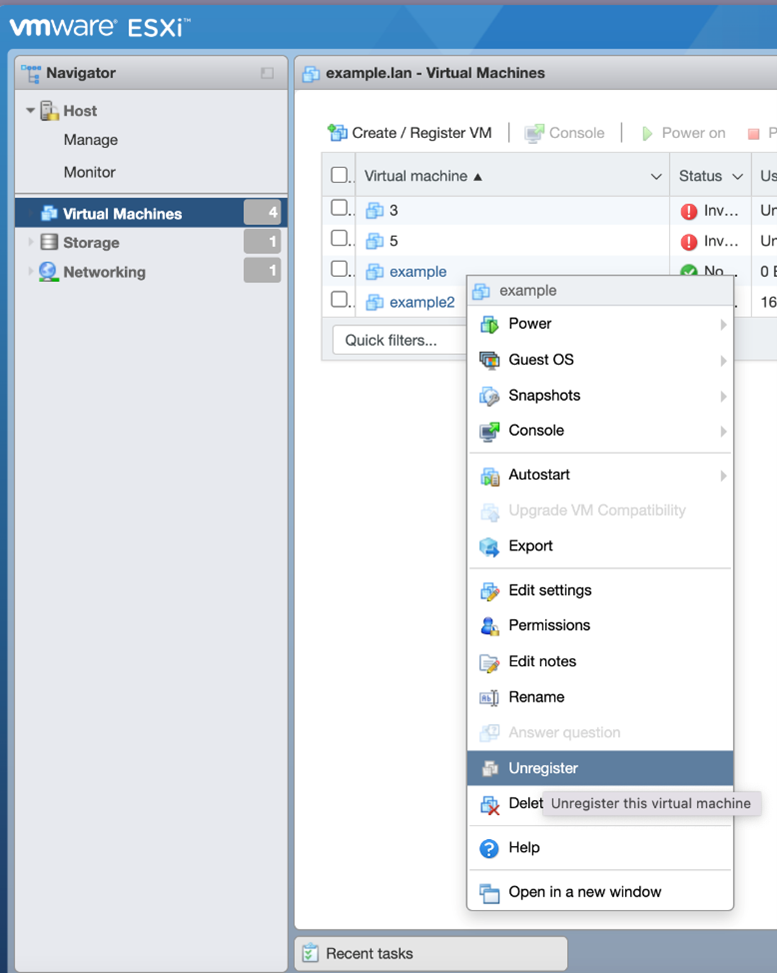Expand the Power submenu arrow
The height and width of the screenshot is (973, 777).
tap(722, 324)
